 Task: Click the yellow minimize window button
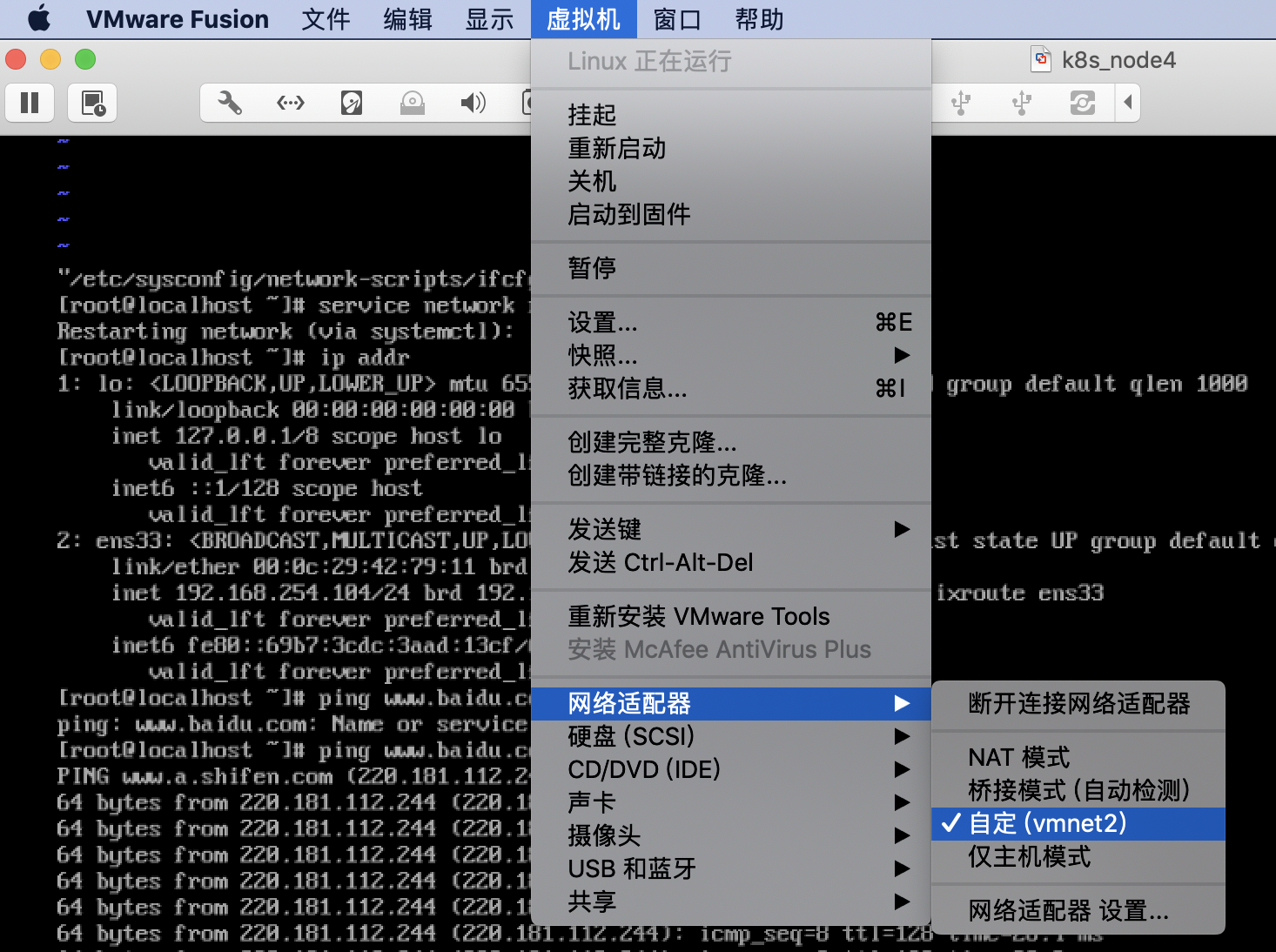(x=50, y=59)
